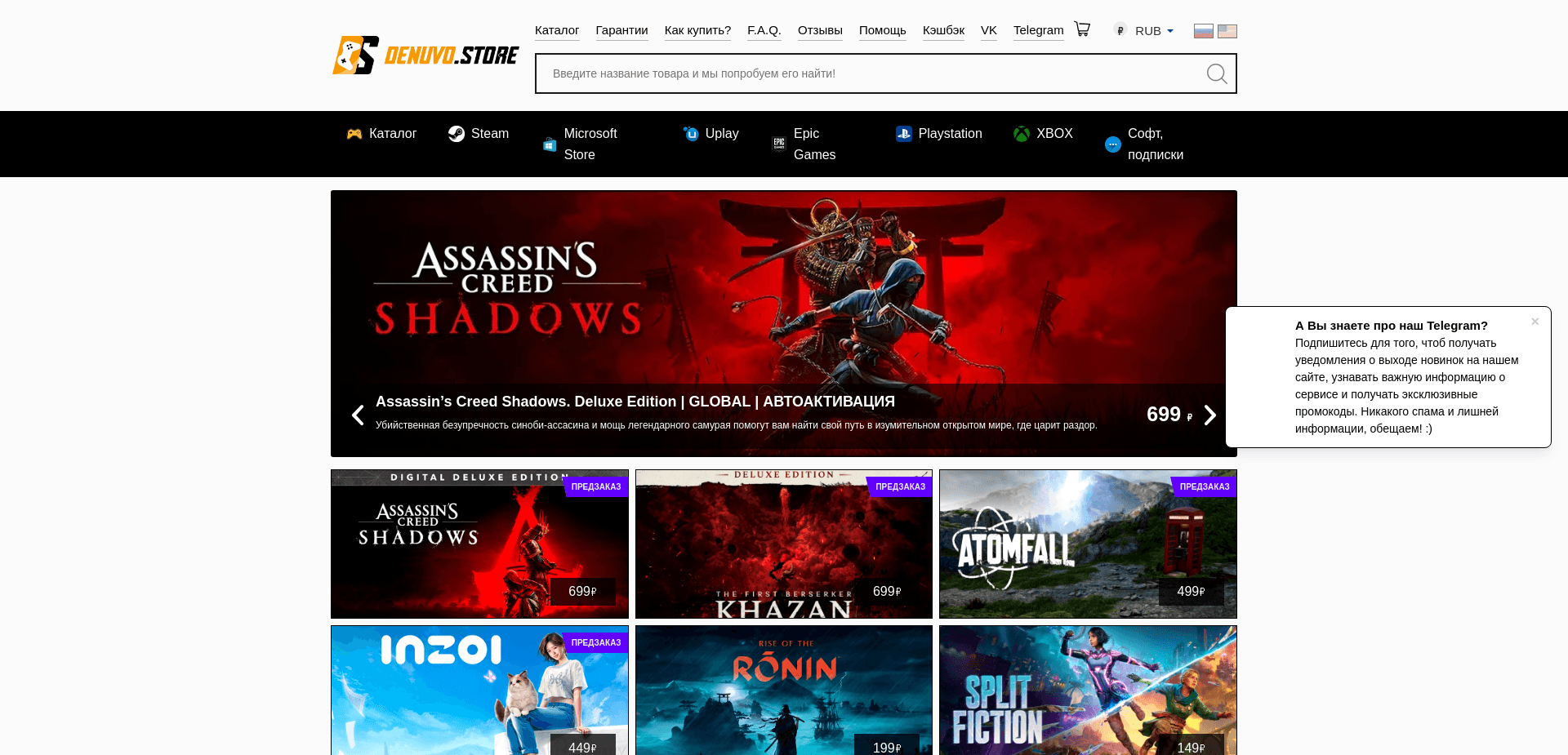This screenshot has height=755, width=1568.
Task: Click the Uplay platform icon
Action: coord(690,133)
